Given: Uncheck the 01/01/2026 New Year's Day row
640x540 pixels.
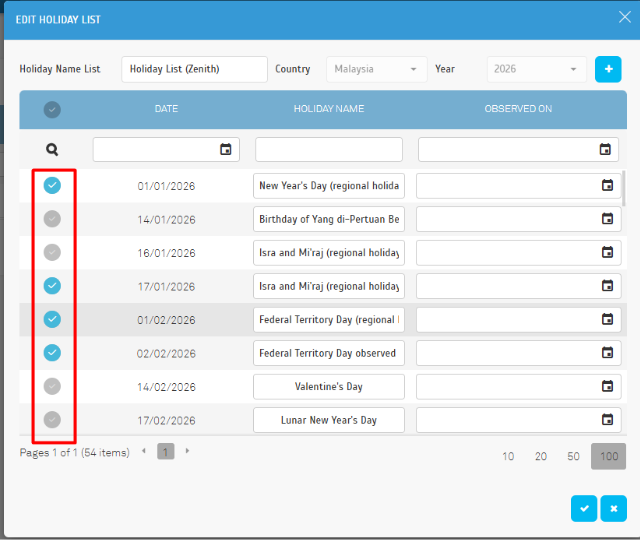Looking at the screenshot, I should (x=52, y=185).
